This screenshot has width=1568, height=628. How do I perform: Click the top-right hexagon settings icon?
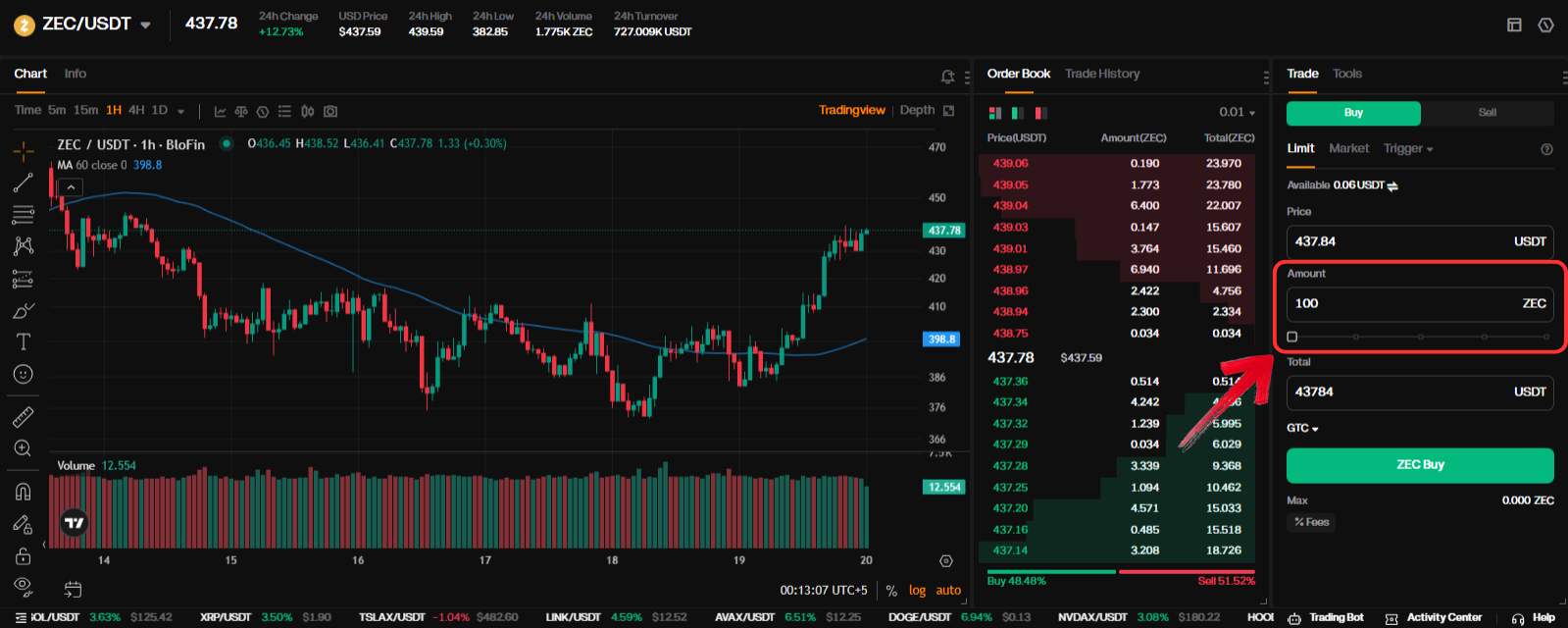pyautogui.click(x=1545, y=25)
